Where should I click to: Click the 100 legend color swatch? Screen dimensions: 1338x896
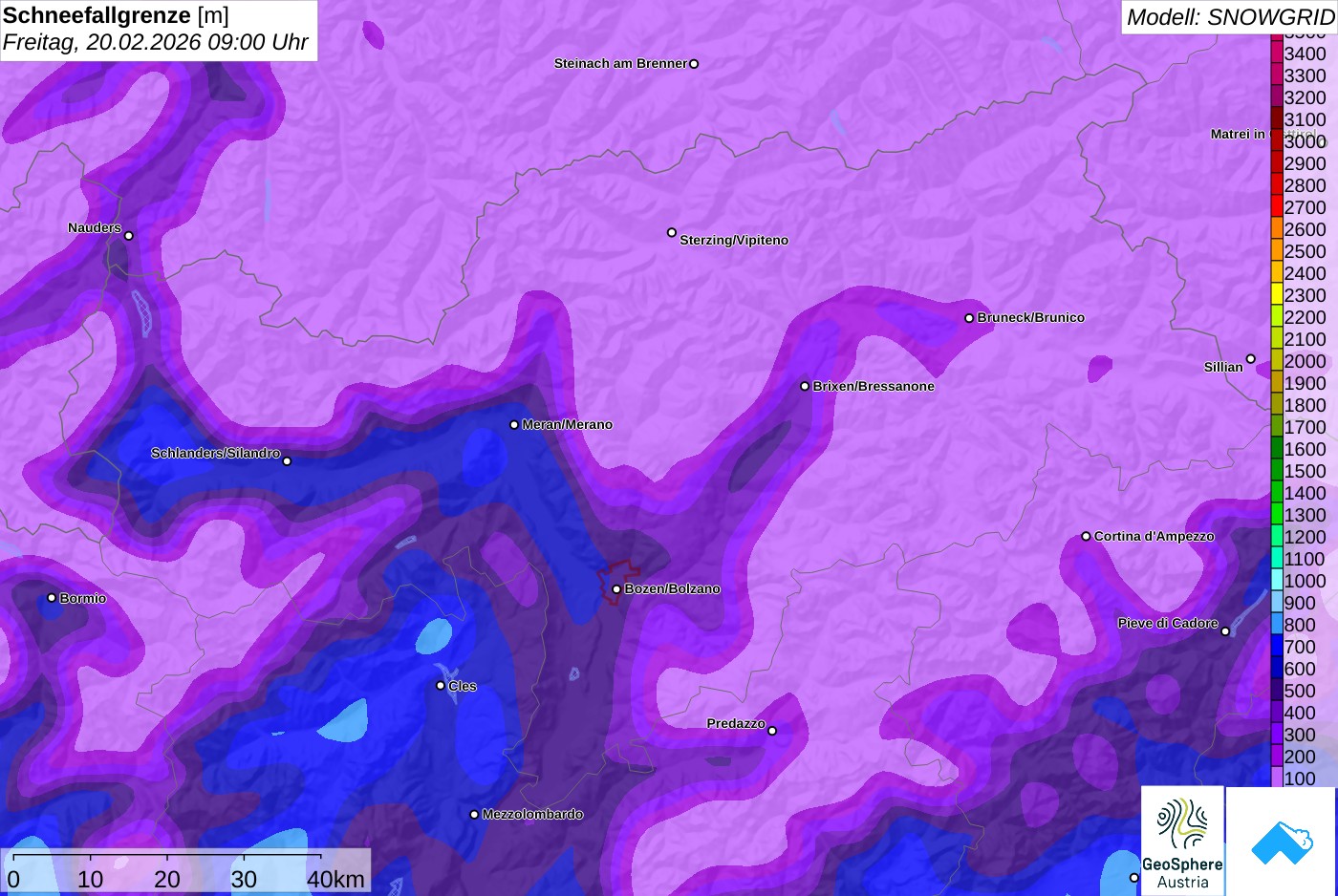[x=1277, y=778]
